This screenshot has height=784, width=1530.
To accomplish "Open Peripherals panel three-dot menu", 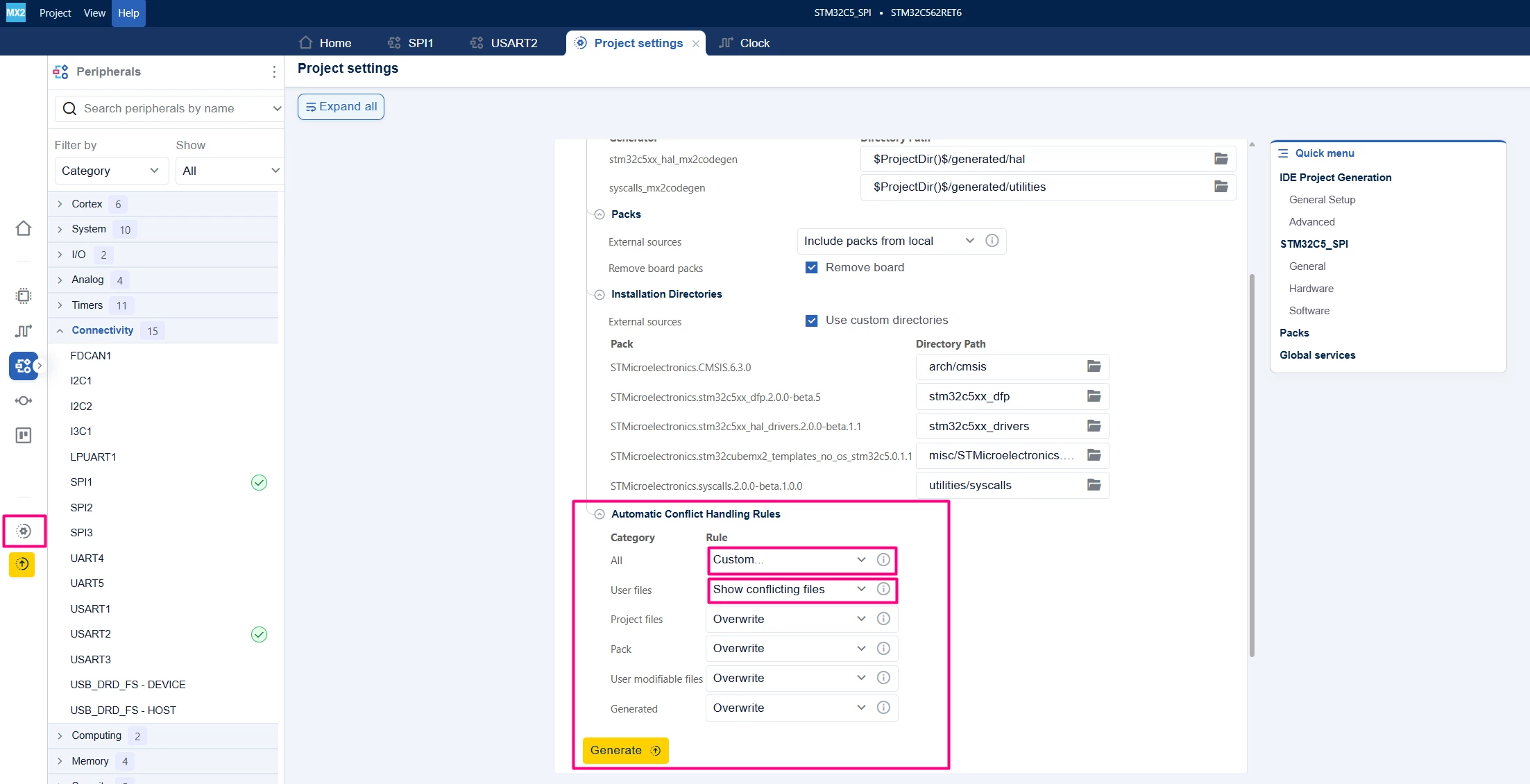I will [x=274, y=71].
